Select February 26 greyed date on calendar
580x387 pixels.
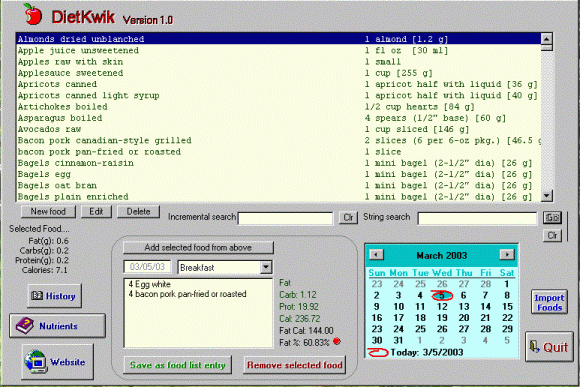click(442, 284)
